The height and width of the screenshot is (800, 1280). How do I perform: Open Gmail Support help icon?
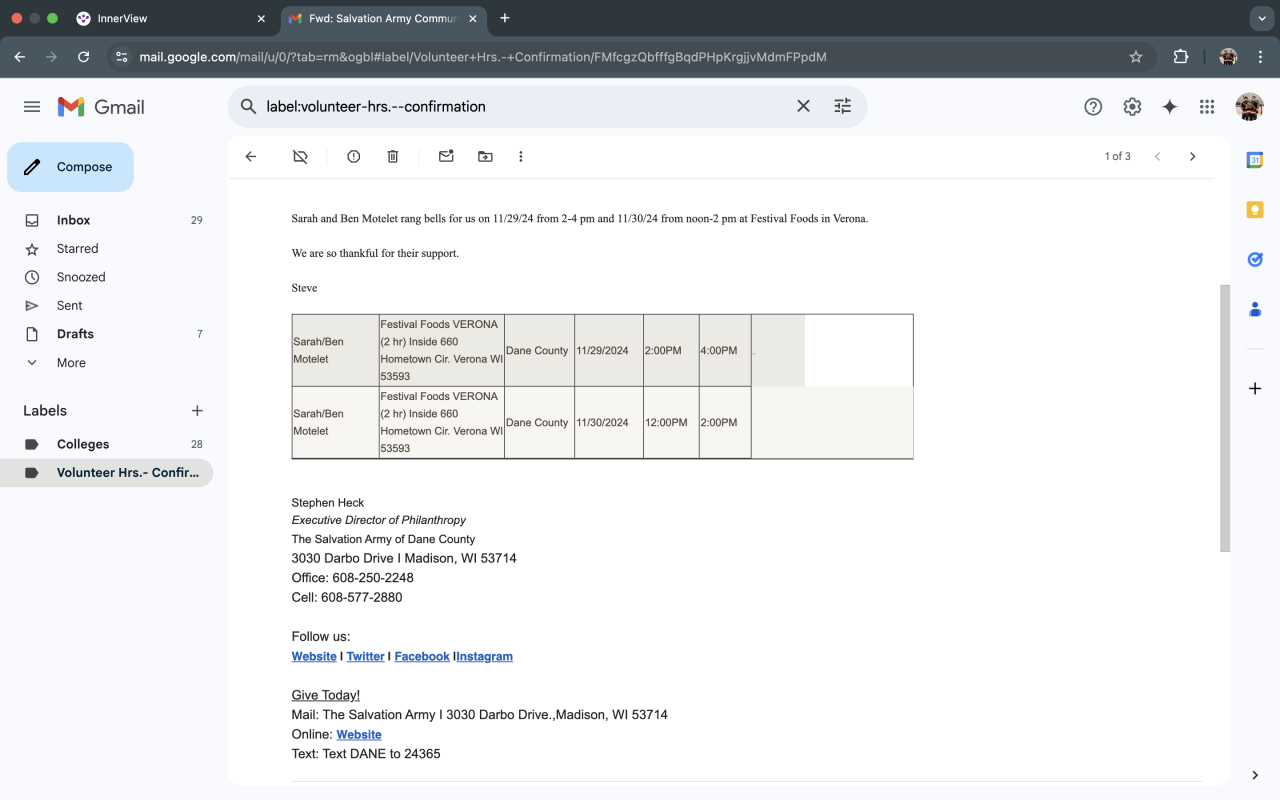1093,107
